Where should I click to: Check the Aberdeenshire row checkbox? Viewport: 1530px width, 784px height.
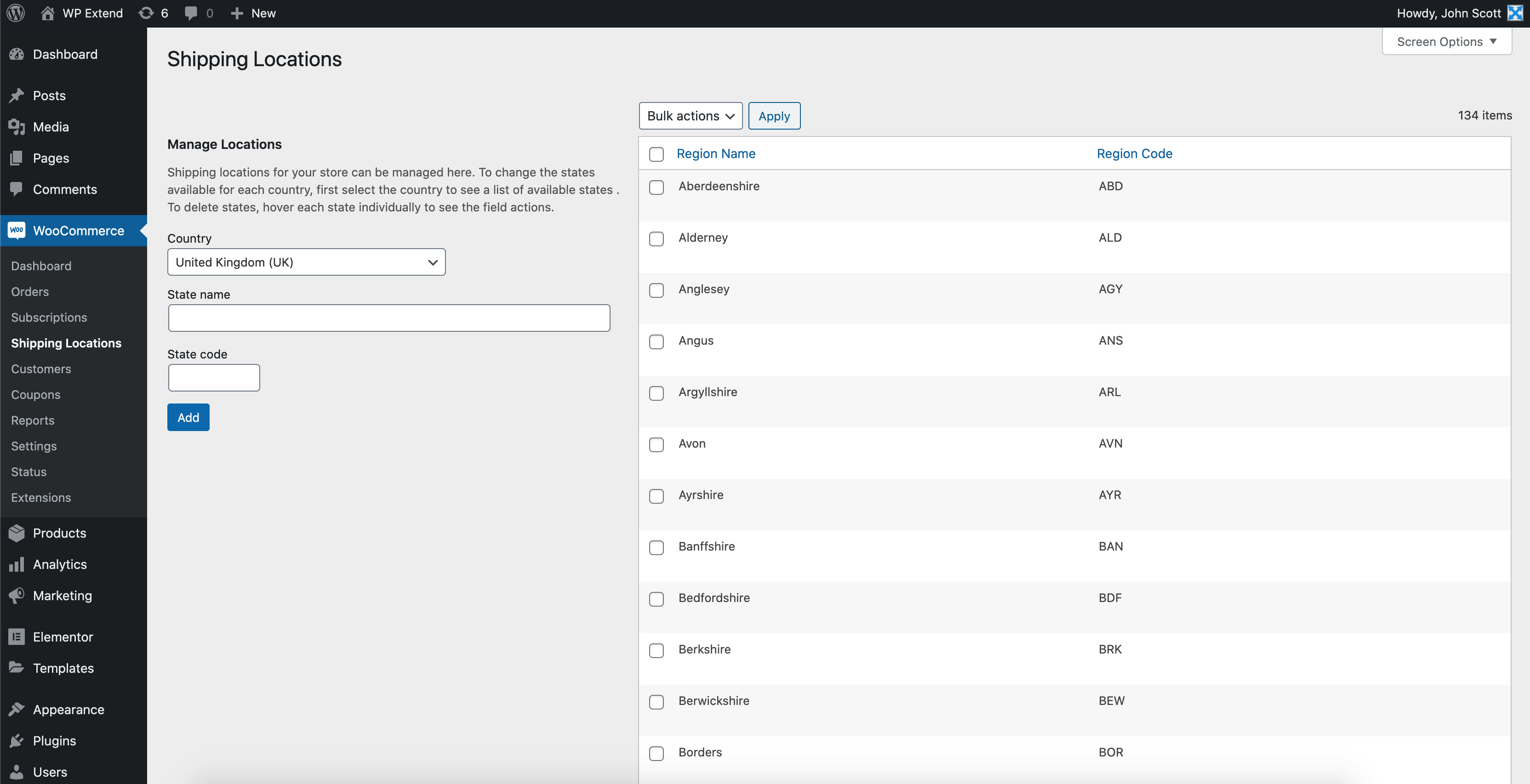coord(657,187)
